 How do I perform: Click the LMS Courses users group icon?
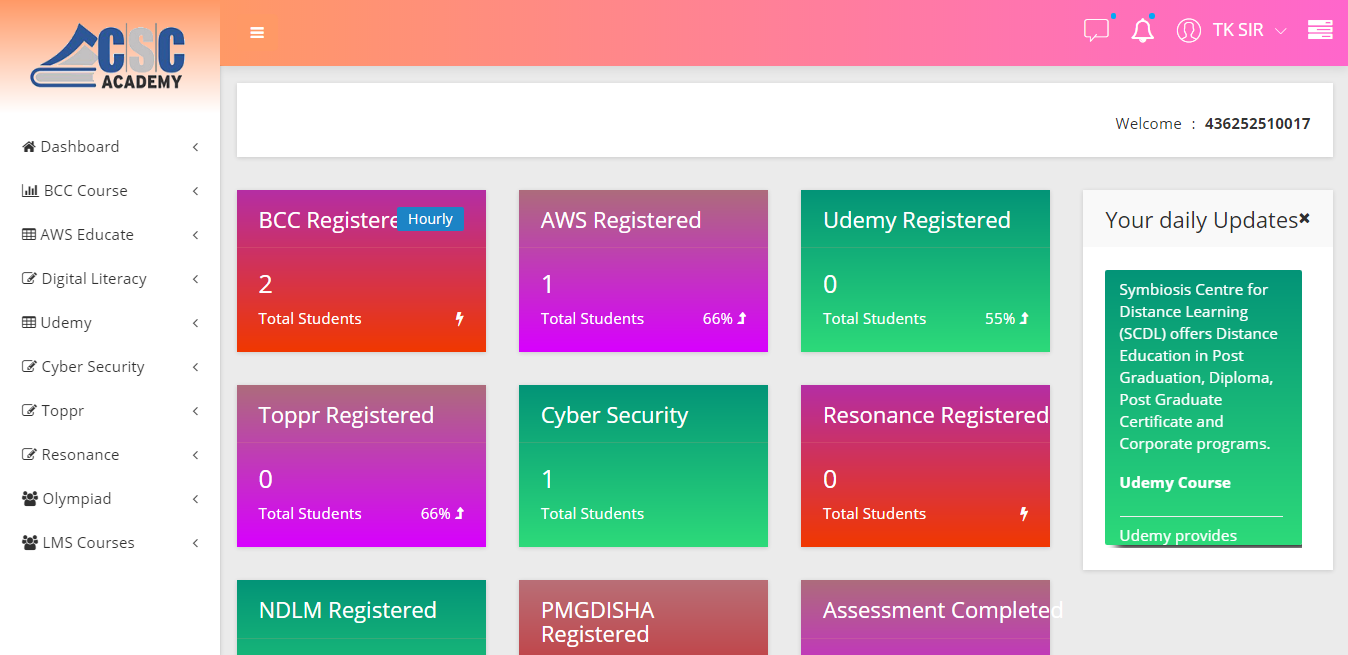coord(30,542)
